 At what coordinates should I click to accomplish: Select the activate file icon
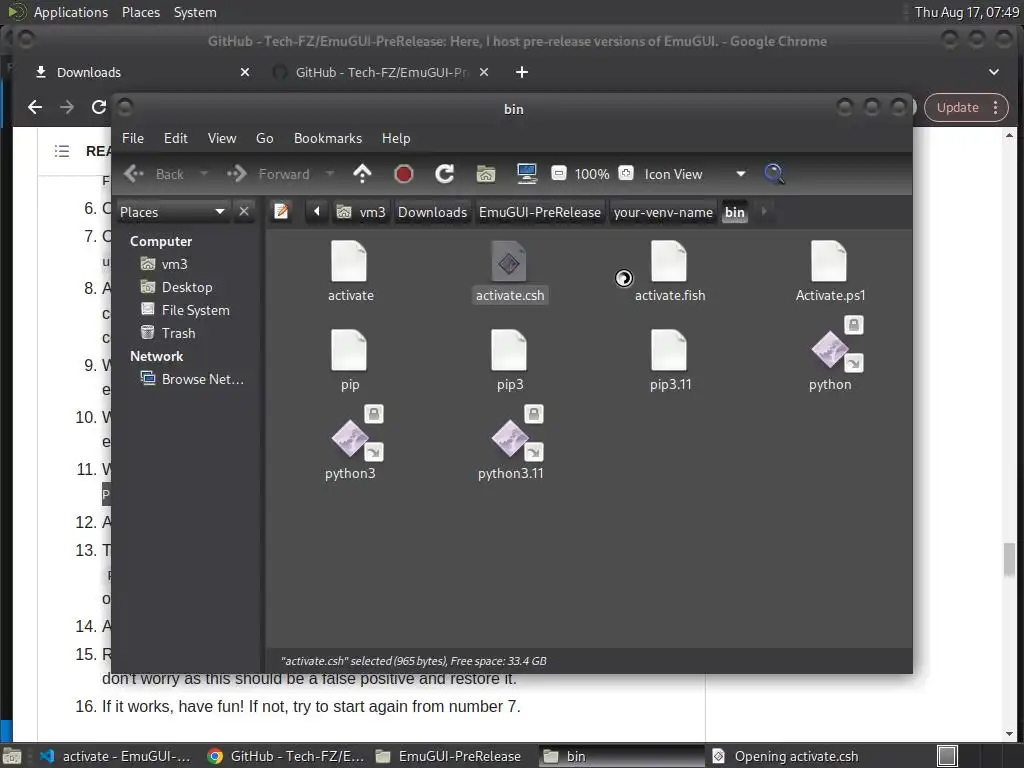(x=350, y=261)
